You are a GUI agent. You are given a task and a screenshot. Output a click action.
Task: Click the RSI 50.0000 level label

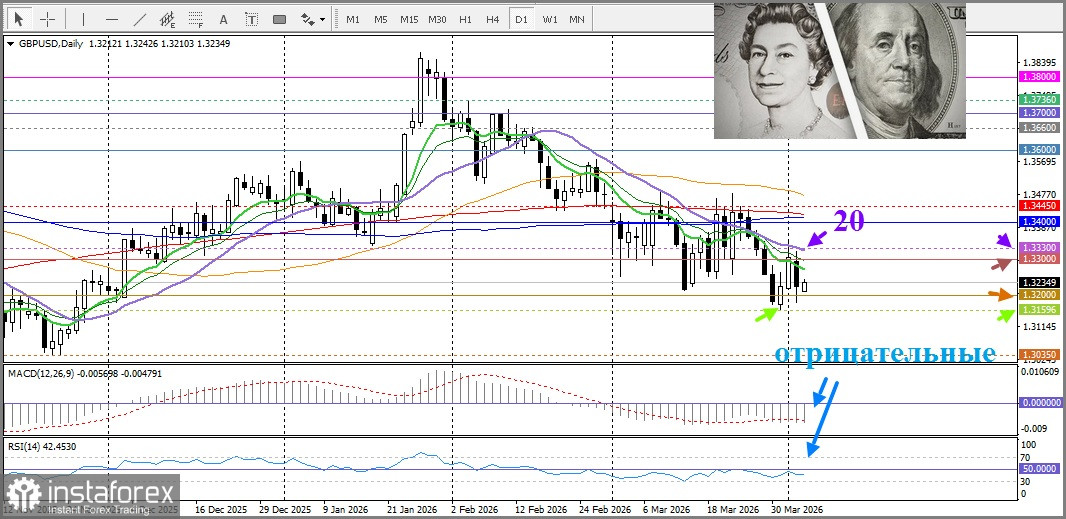[1039, 469]
